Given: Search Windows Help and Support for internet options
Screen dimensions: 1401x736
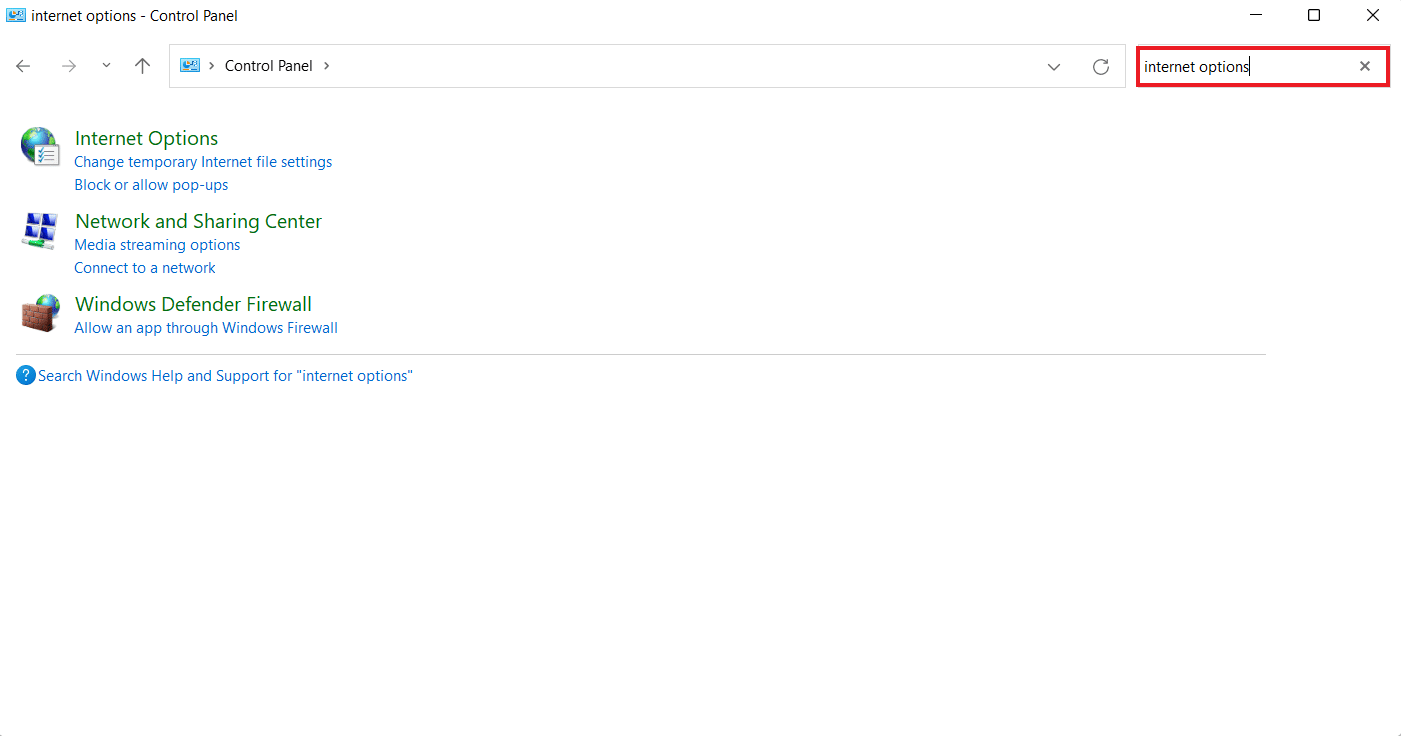Looking at the screenshot, I should [x=225, y=376].
